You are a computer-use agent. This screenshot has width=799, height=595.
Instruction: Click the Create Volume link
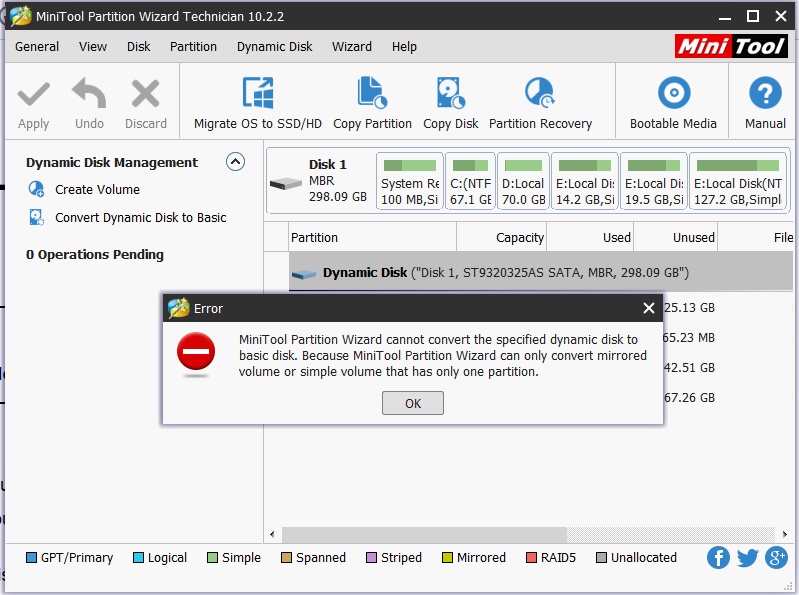click(x=97, y=190)
